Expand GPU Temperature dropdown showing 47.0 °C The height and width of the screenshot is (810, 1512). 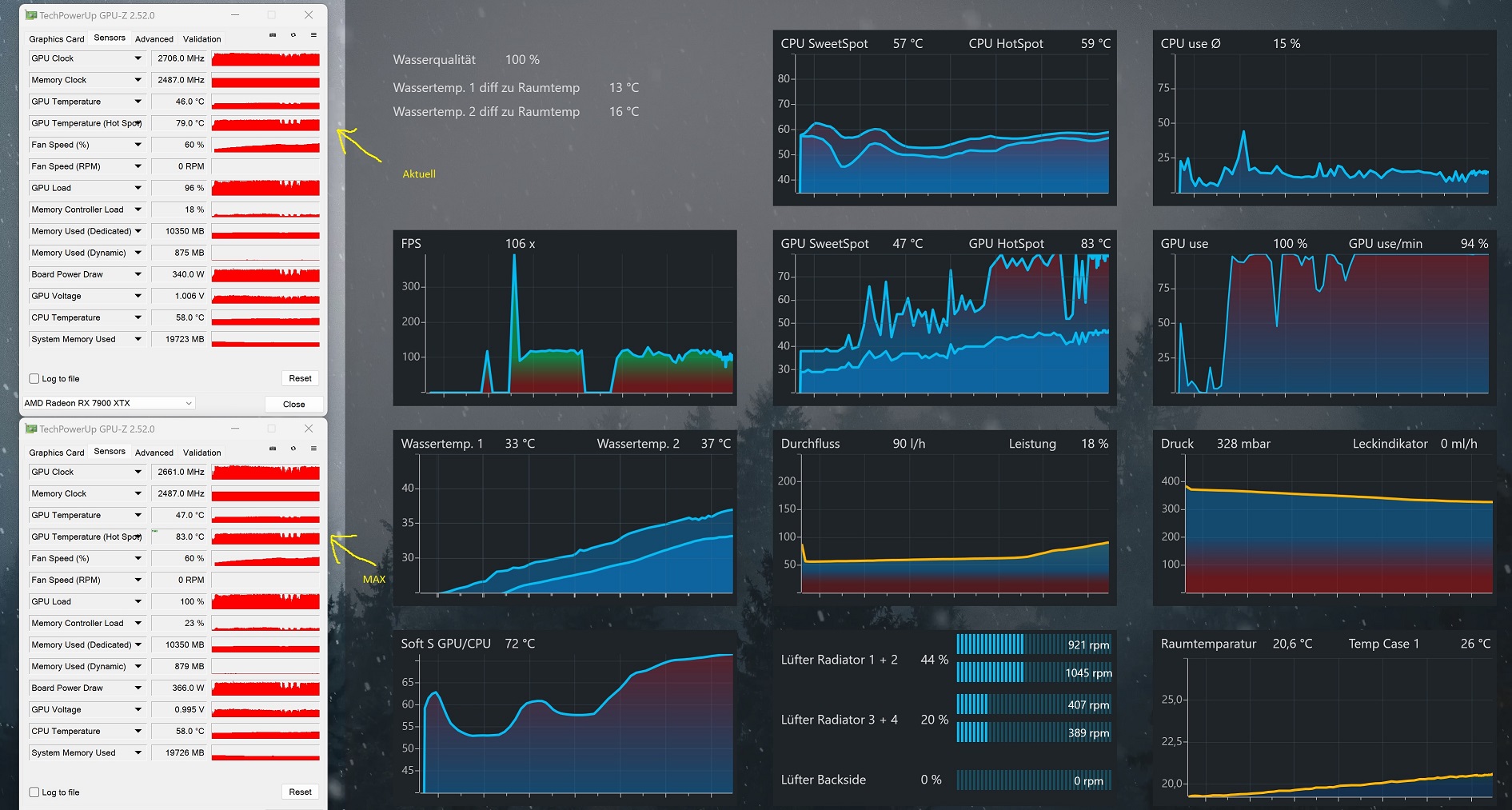138,515
